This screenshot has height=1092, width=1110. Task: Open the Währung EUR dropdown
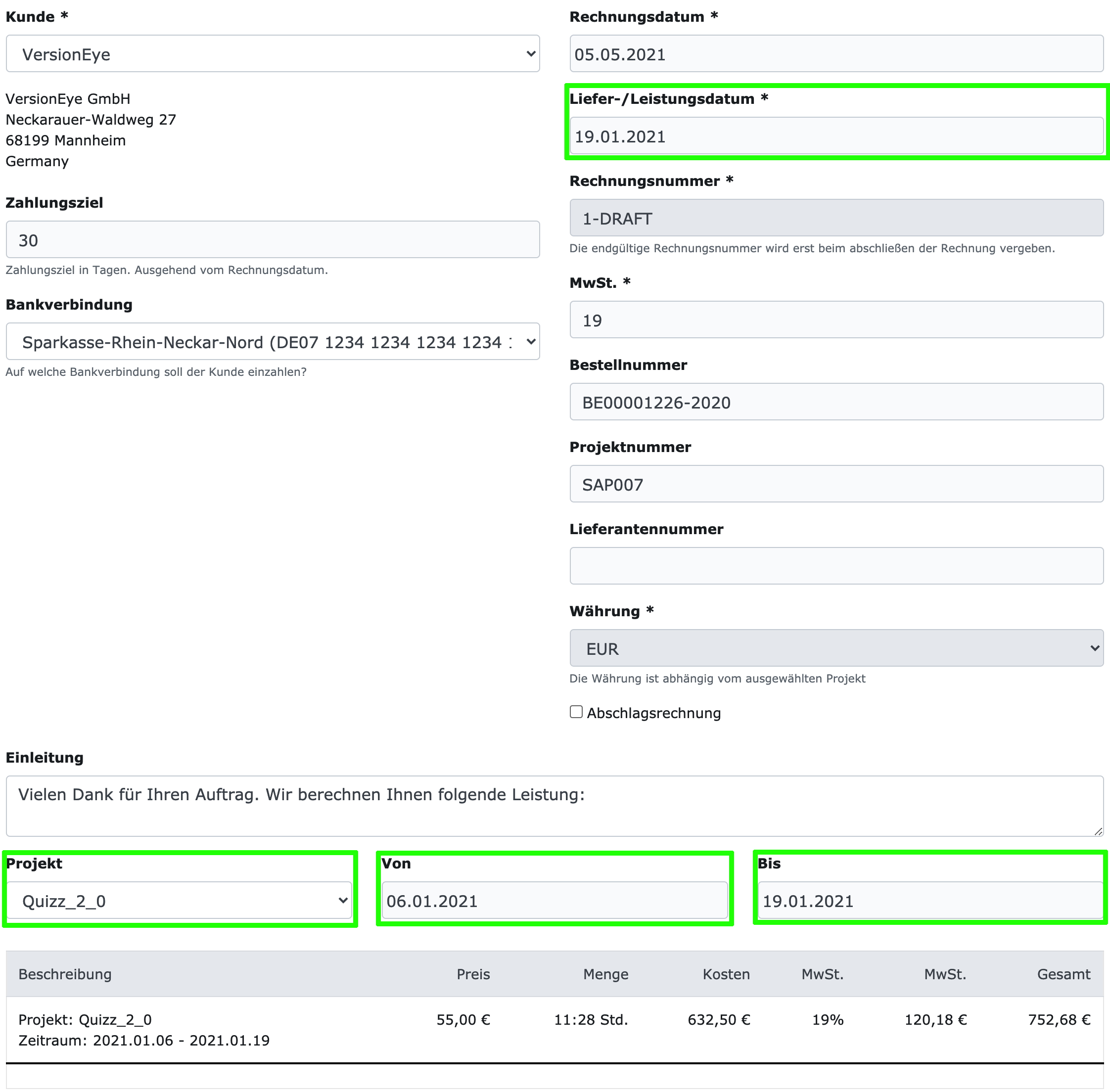836,649
